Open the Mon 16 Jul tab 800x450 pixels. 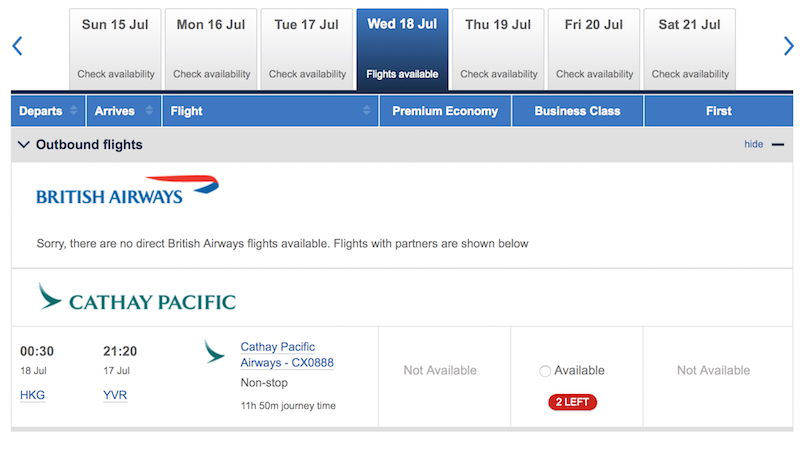click(x=211, y=49)
